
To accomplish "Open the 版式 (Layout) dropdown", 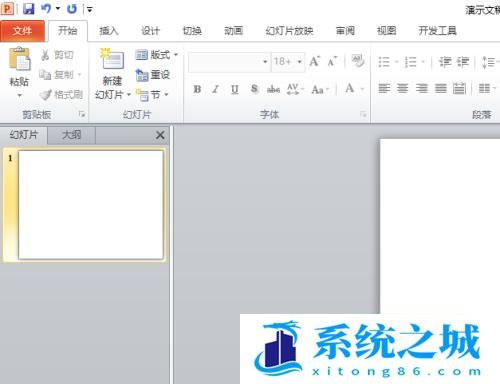I will (x=156, y=55).
